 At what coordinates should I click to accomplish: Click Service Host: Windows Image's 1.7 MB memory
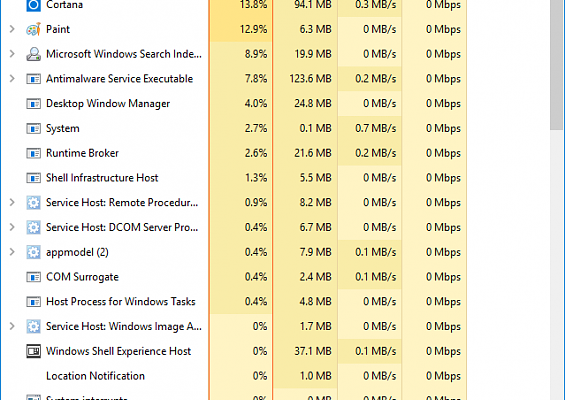(315, 326)
